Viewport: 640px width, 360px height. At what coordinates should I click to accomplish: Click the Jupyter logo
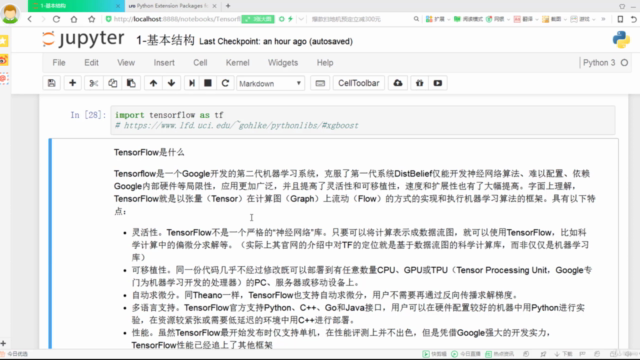[x=83, y=39]
